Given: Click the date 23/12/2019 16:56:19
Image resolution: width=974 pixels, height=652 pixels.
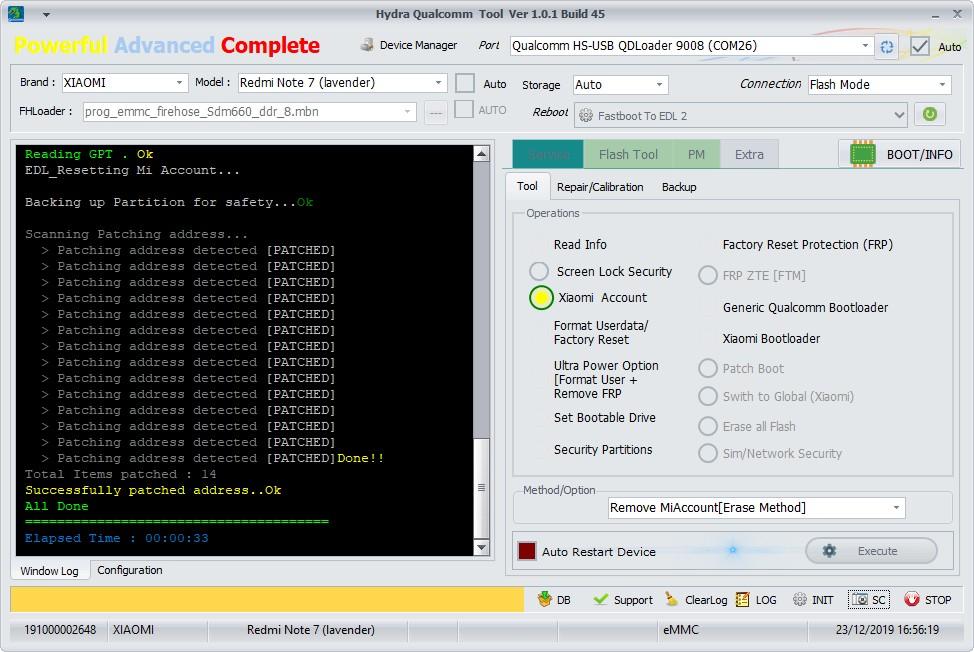Looking at the screenshot, I should (887, 630).
